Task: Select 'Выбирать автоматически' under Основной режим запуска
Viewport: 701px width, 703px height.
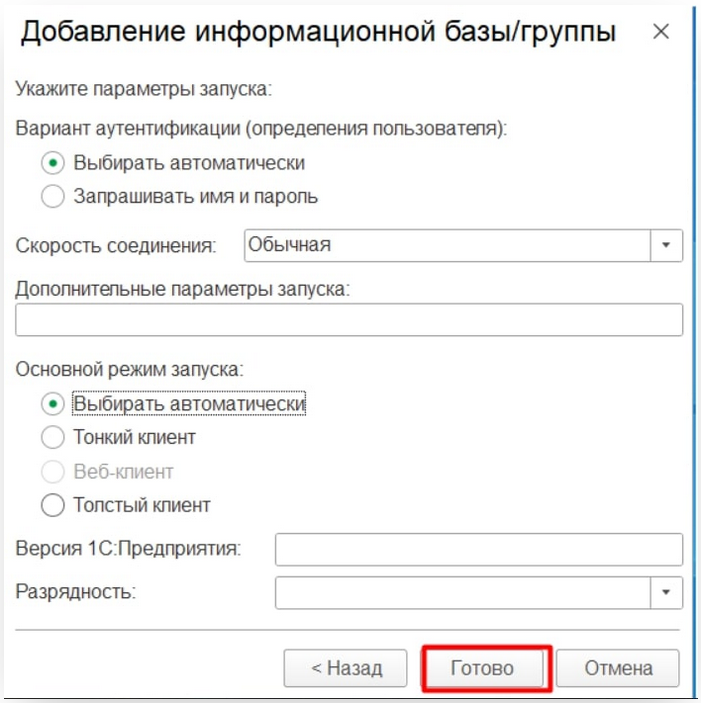Action: (53, 404)
